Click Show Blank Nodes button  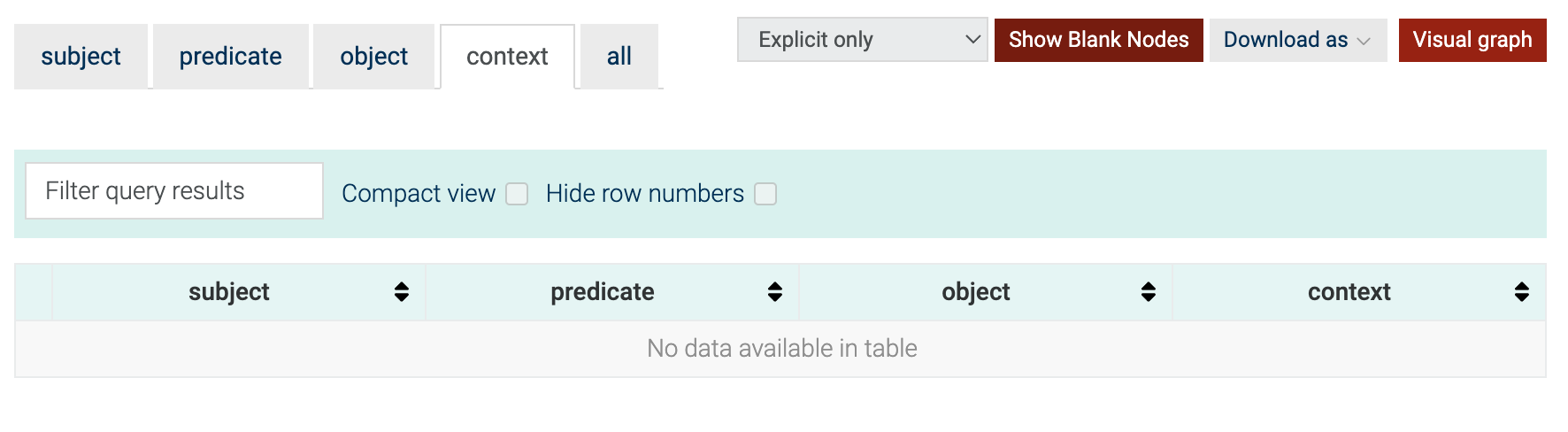[x=1099, y=40]
